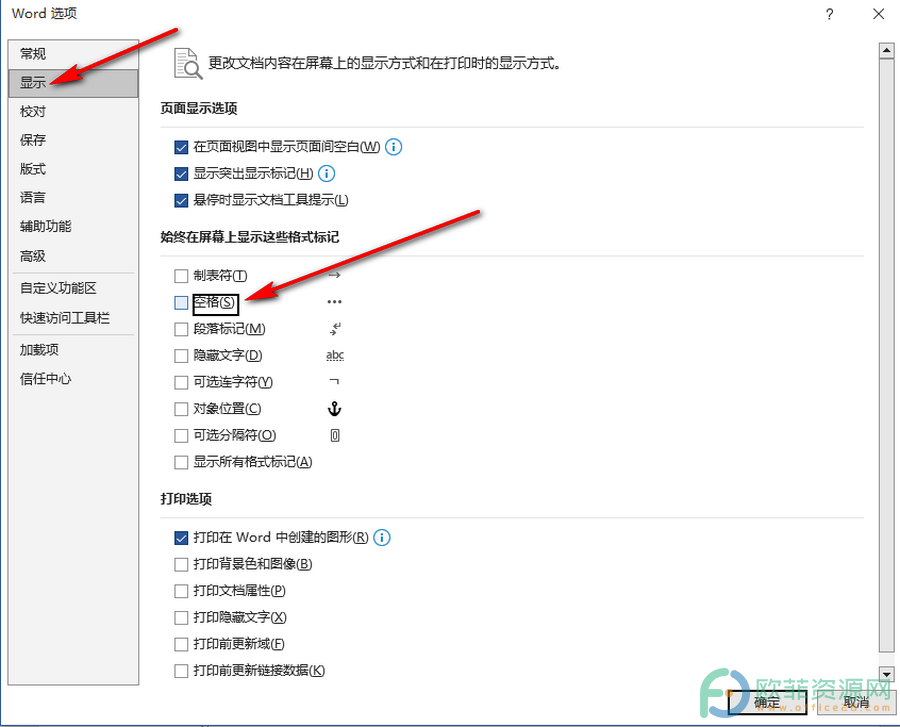Uncheck 在页面视图中显示页面间空白 checkbox
Viewport: 900px width, 727px height.
(x=181, y=147)
